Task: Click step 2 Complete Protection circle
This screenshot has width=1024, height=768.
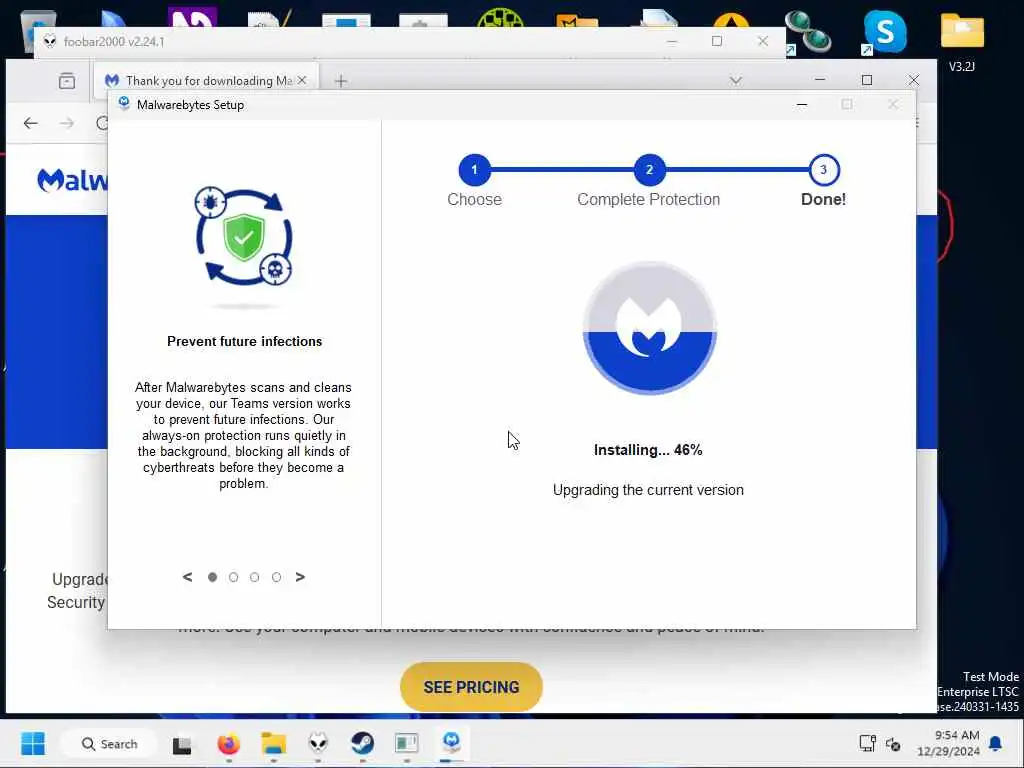Action: [649, 170]
